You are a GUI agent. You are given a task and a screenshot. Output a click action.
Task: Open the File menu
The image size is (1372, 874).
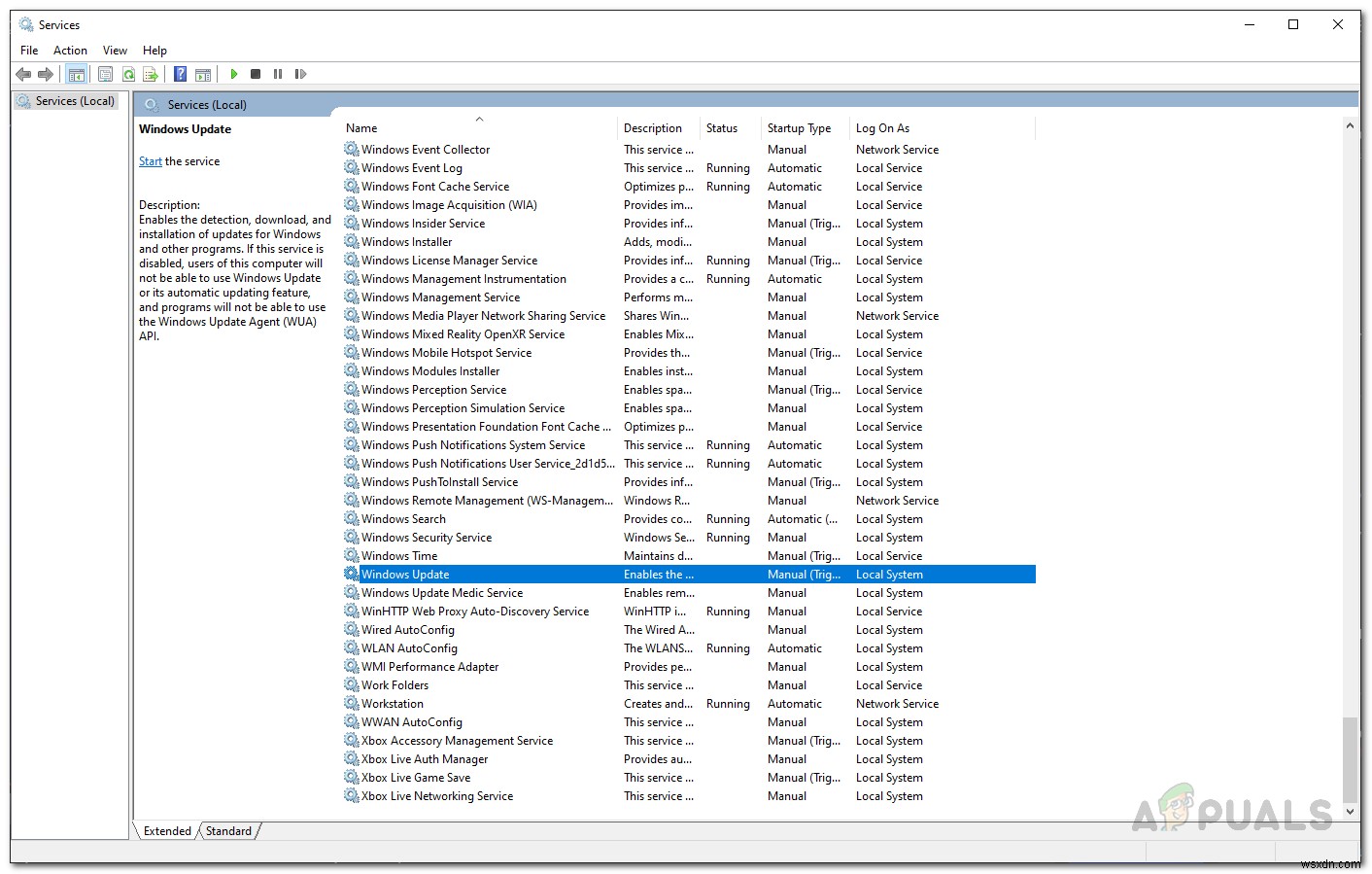coord(29,50)
